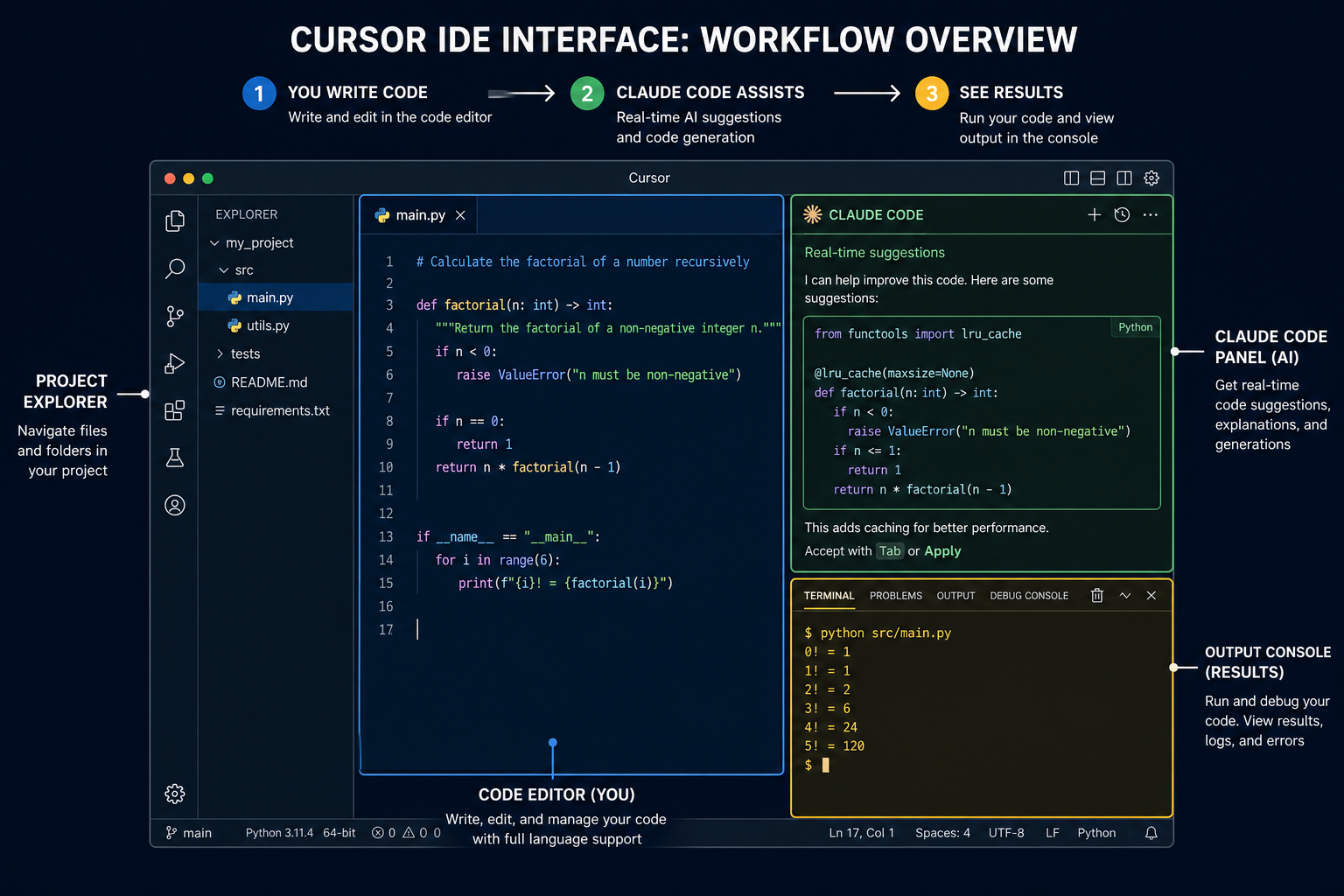The height and width of the screenshot is (896, 1344).
Task: Click the Tab key hint in Claude panel
Action: click(890, 551)
